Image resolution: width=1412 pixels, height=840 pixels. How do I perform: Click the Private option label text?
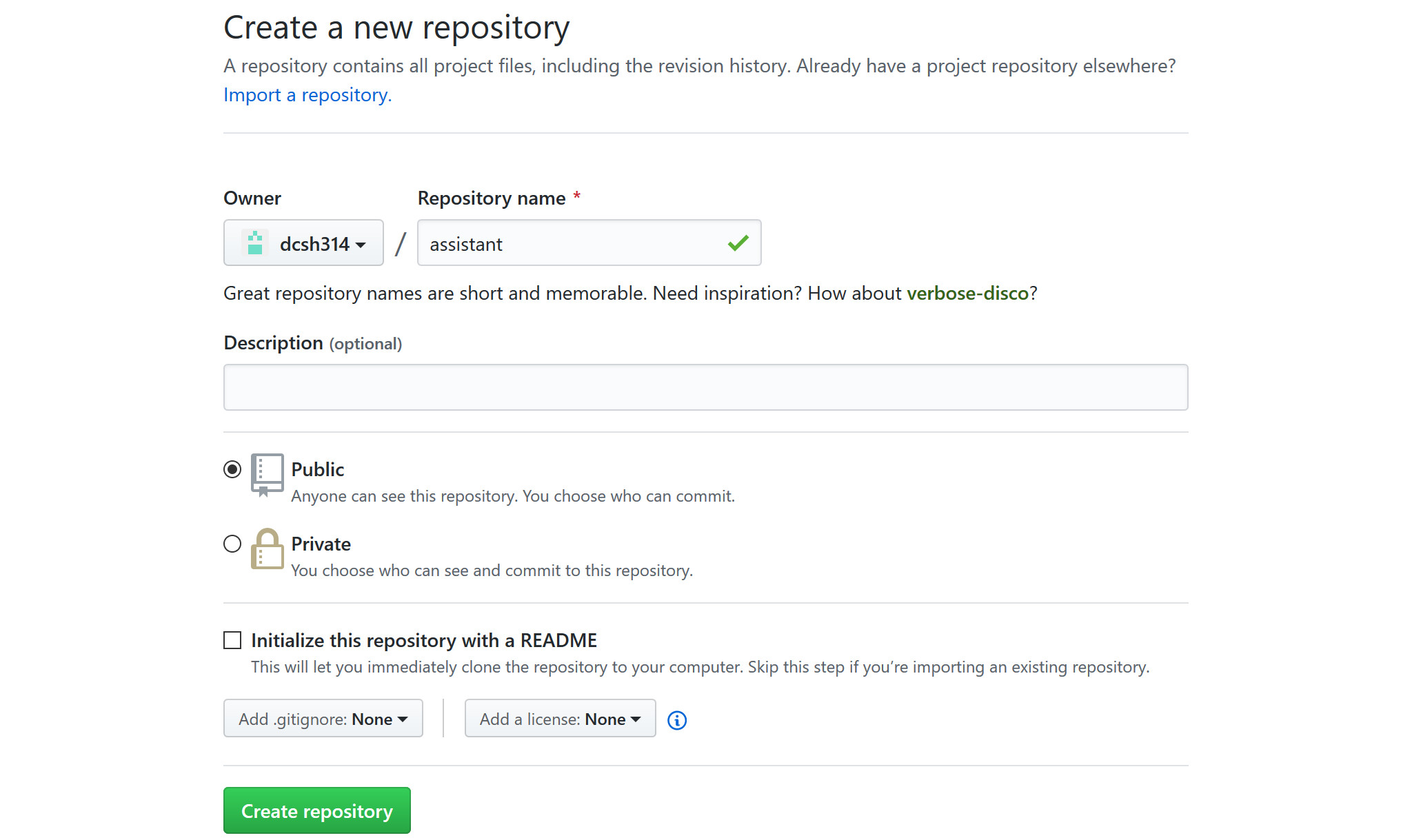[321, 544]
